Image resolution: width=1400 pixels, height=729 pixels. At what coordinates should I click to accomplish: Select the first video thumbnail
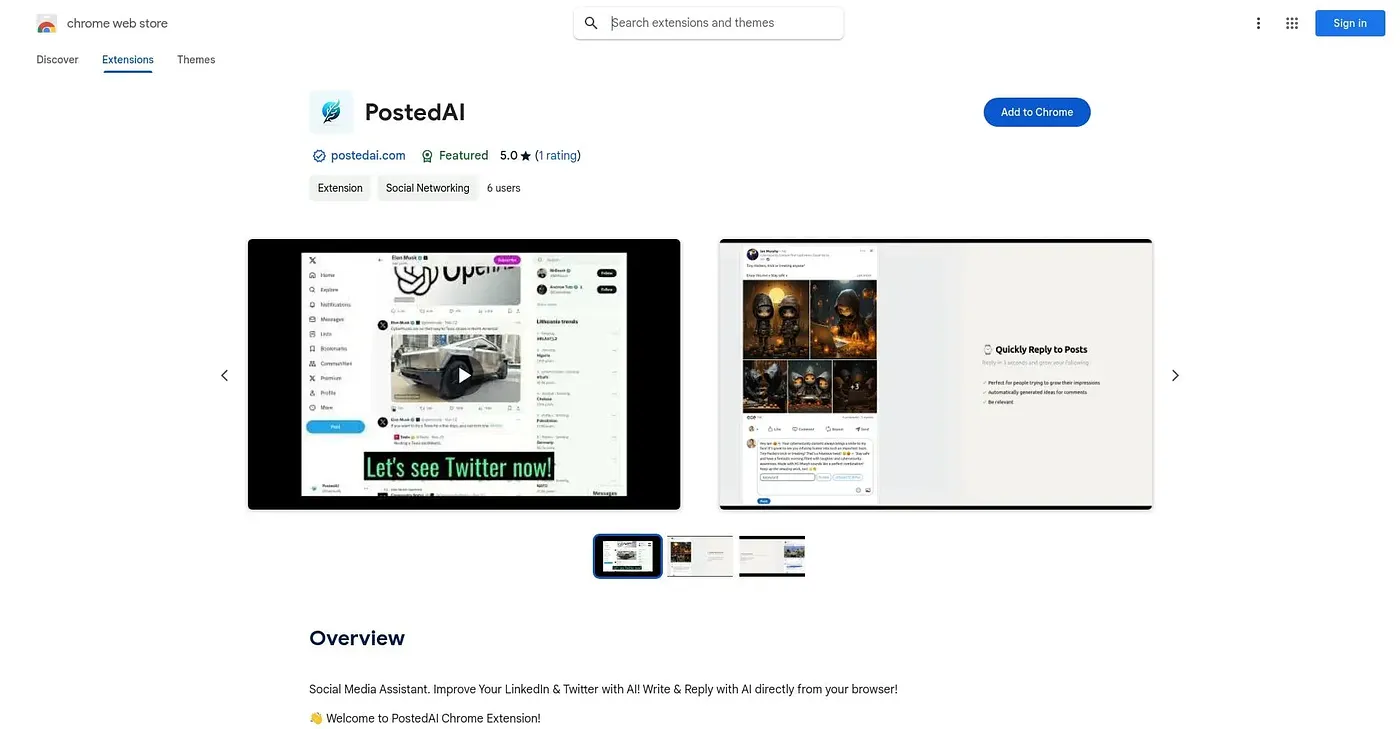click(628, 556)
